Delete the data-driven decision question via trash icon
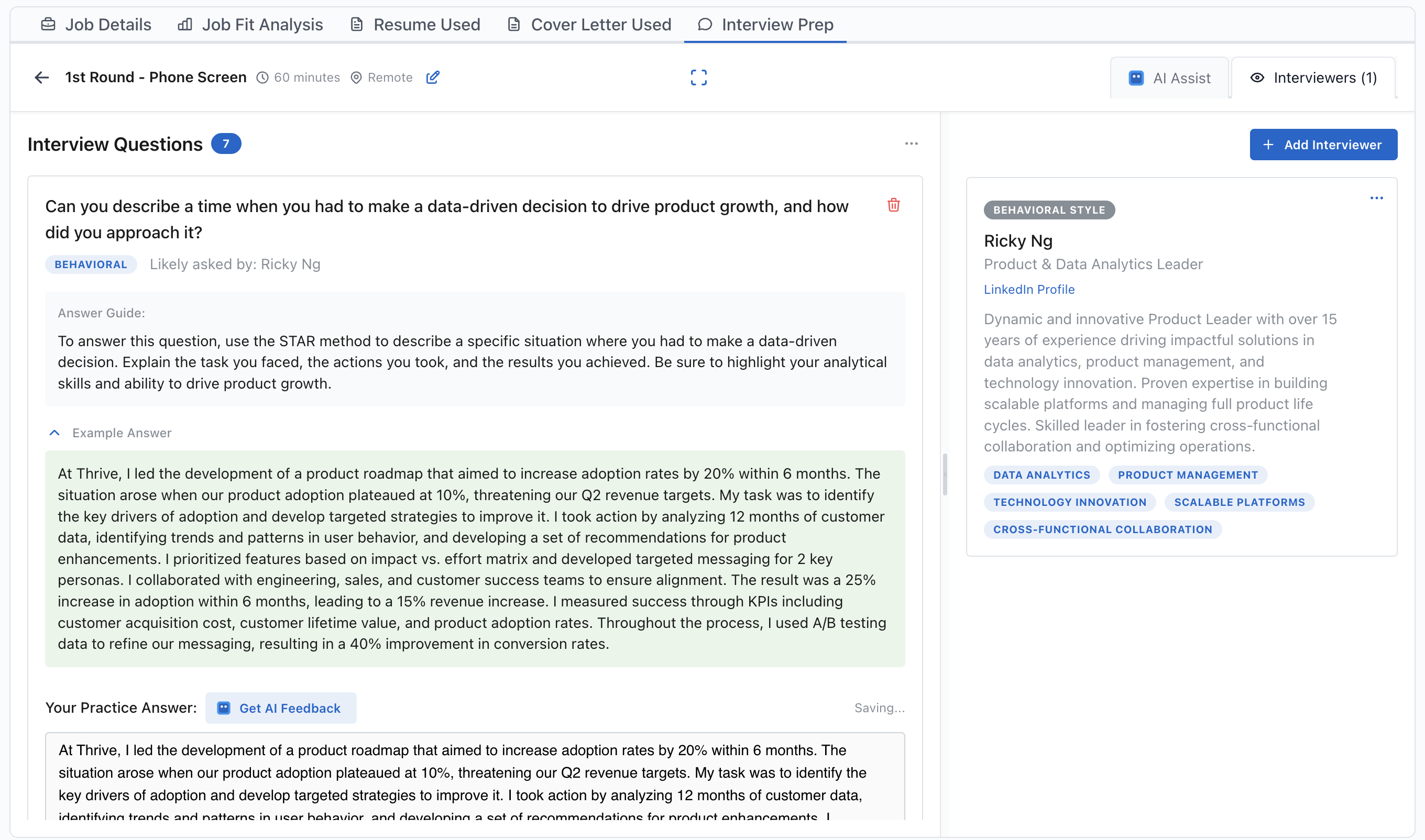 [x=893, y=206]
